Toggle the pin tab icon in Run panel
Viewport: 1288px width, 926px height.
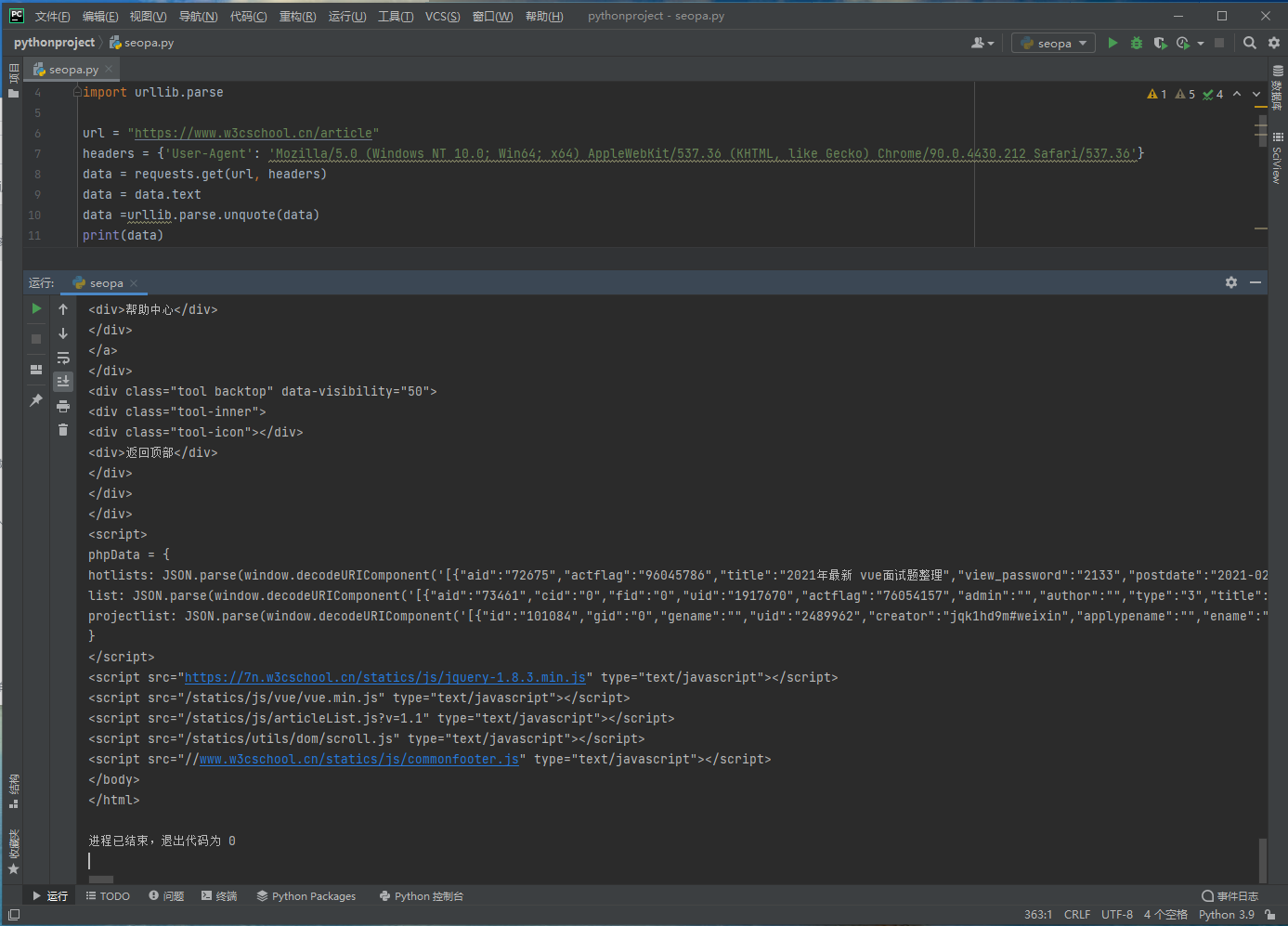click(x=36, y=400)
